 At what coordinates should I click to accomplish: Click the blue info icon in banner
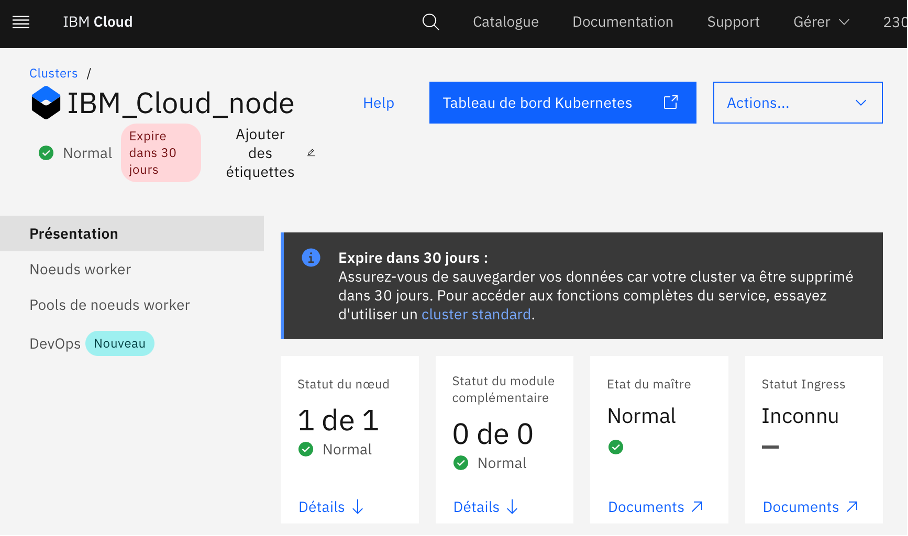coord(311,258)
